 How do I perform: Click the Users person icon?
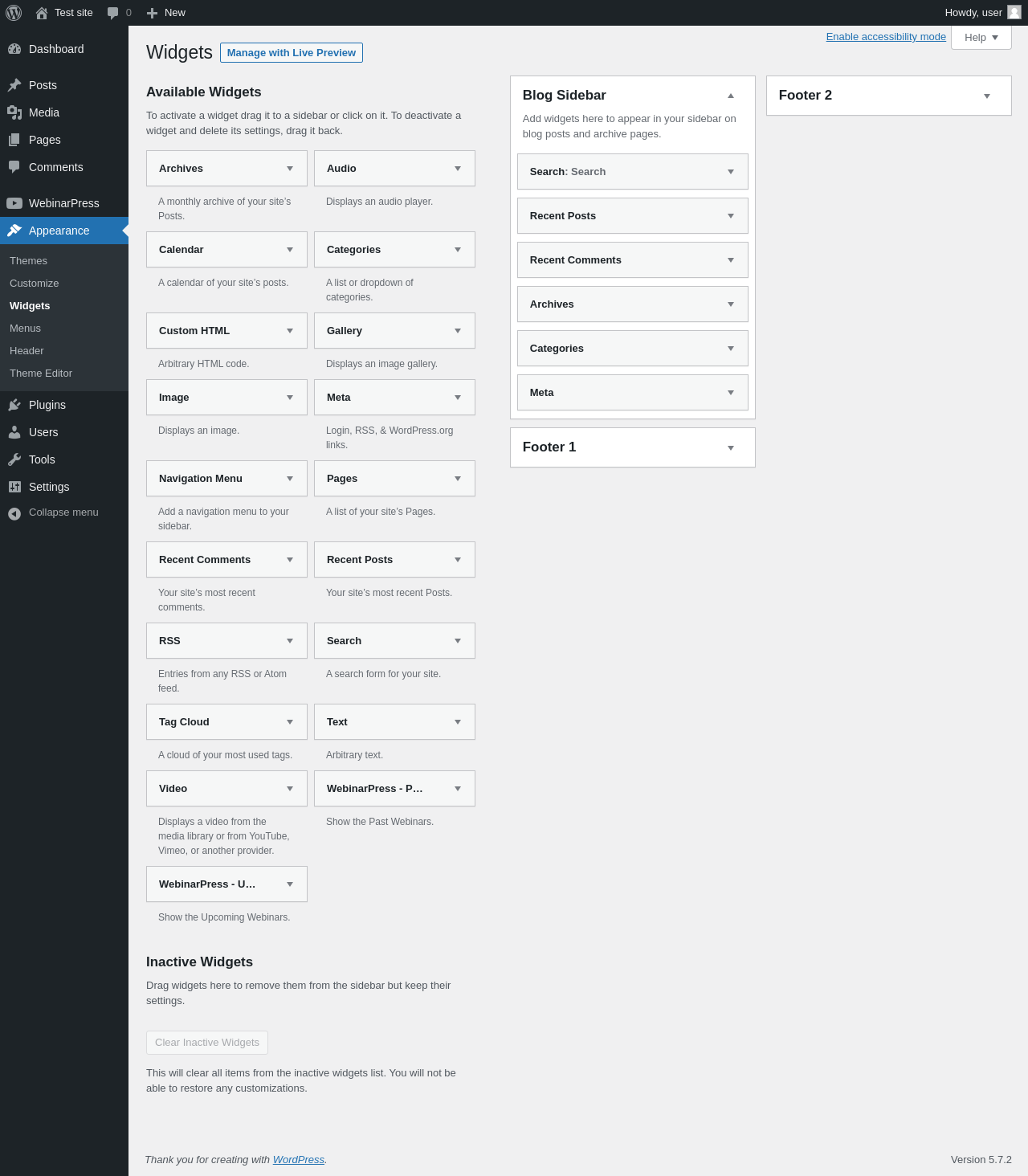[x=14, y=432]
